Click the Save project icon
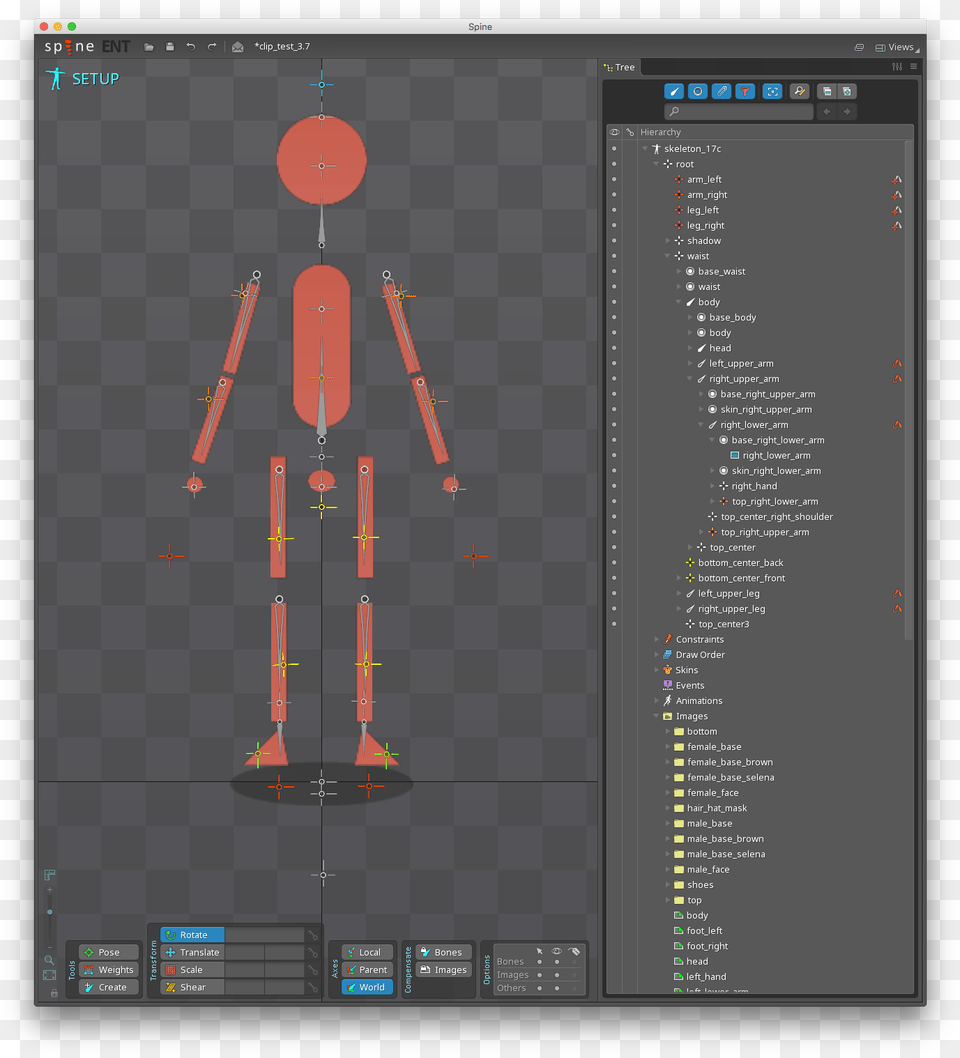The width and height of the screenshot is (960, 1058). [170, 46]
